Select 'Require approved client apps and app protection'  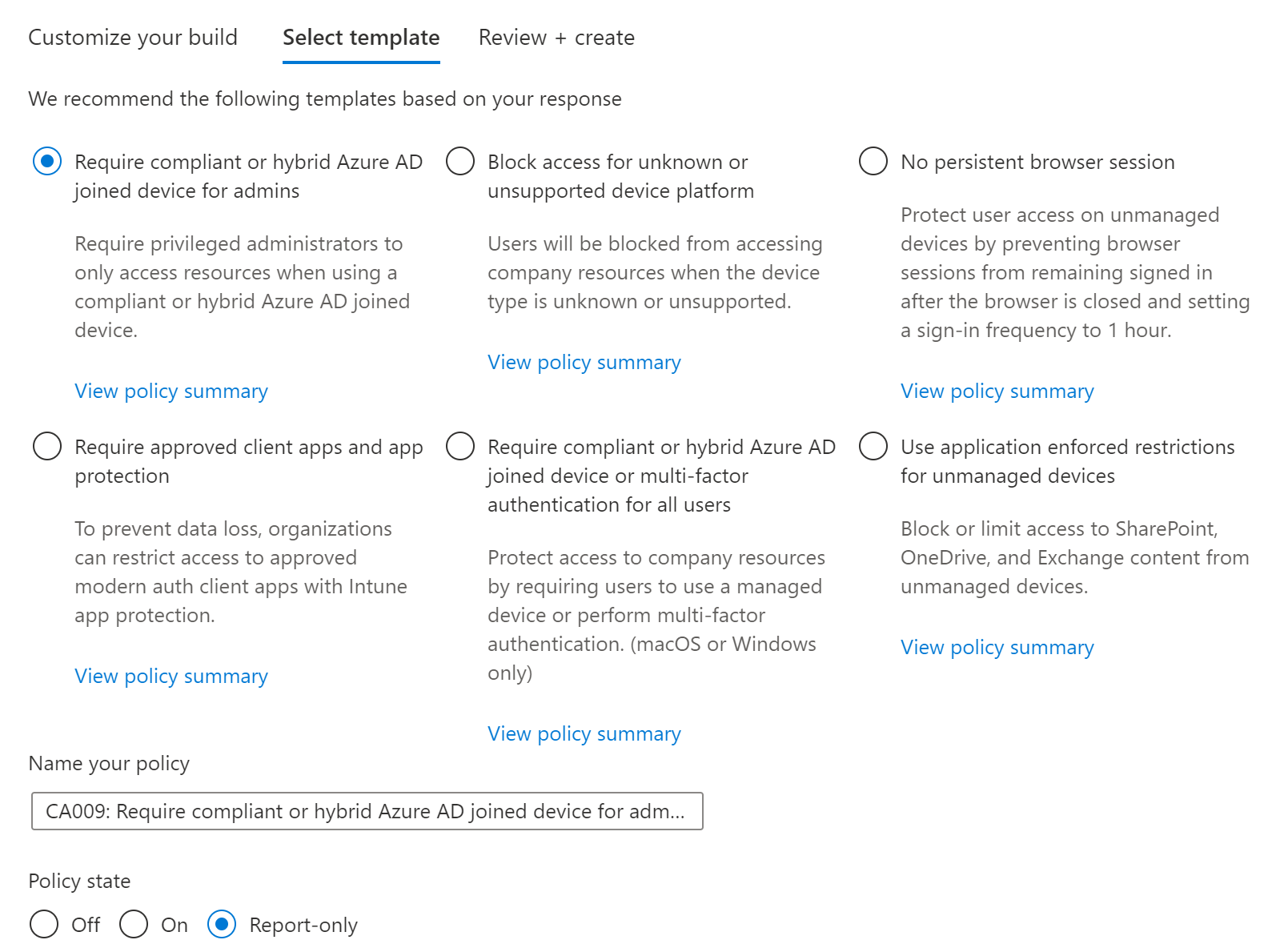point(47,446)
